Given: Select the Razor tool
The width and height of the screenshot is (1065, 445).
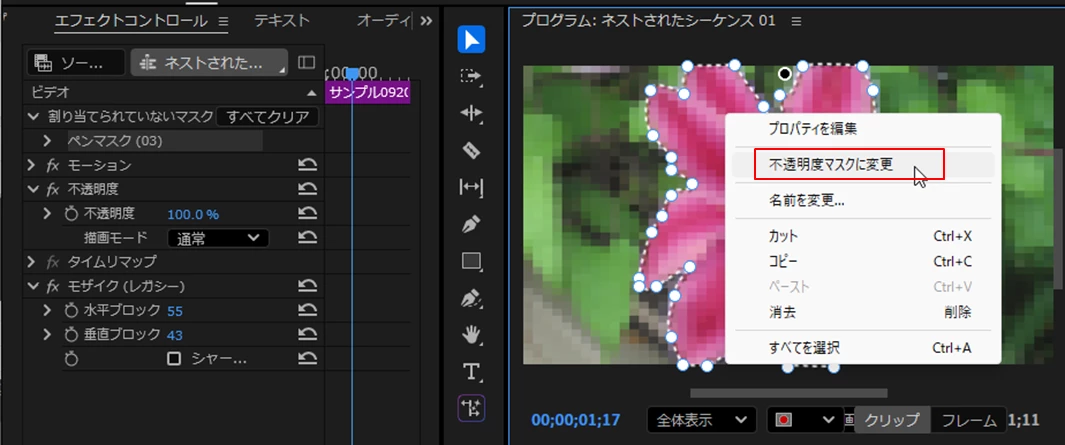Looking at the screenshot, I should [x=471, y=150].
